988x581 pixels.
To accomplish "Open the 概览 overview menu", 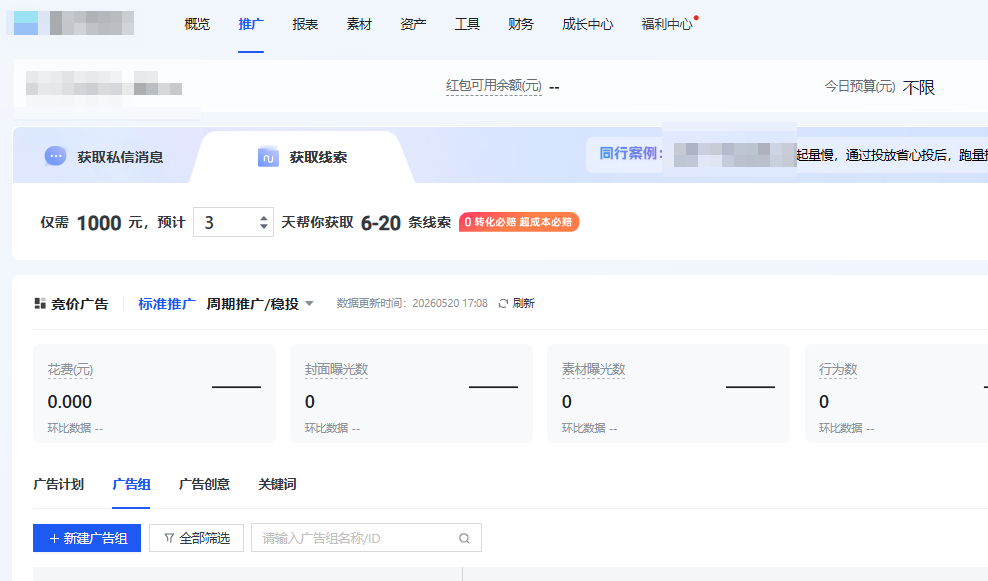I will coord(197,25).
